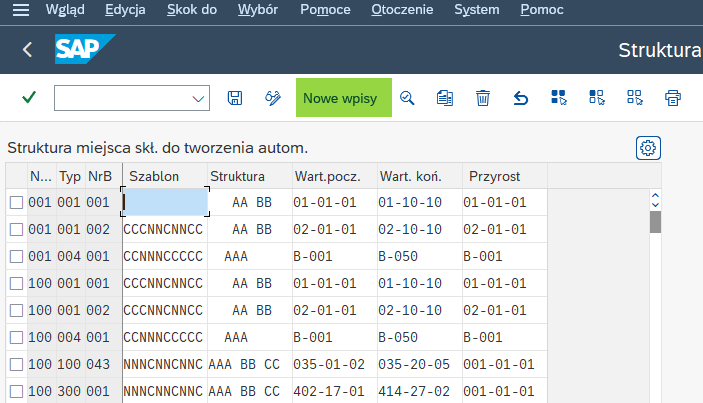Mark the row 001 004 001 checkbox

[x=15, y=256]
